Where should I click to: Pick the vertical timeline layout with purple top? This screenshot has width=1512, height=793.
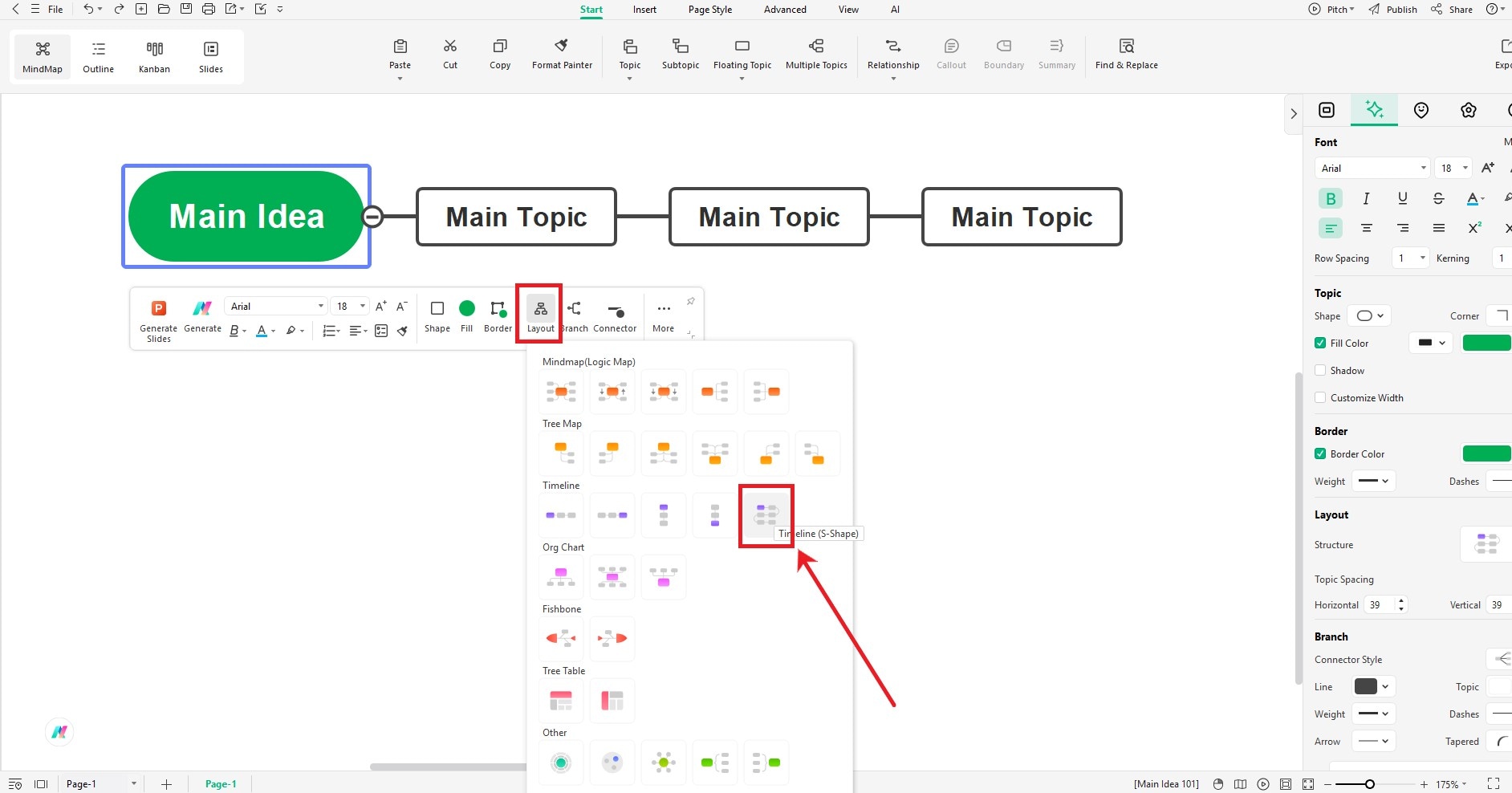pyautogui.click(x=664, y=514)
